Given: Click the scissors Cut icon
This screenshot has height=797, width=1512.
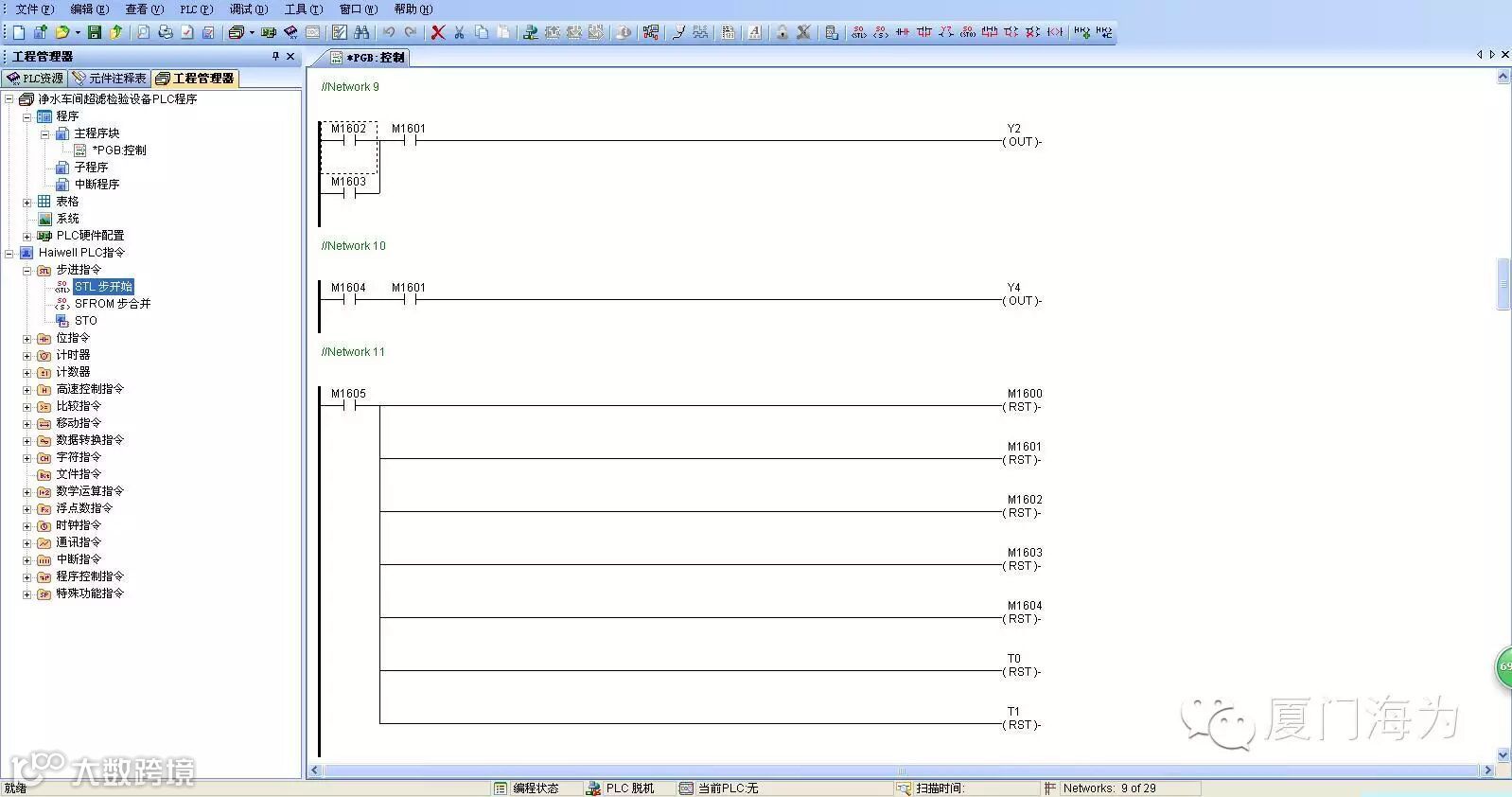Looking at the screenshot, I should pos(460,32).
